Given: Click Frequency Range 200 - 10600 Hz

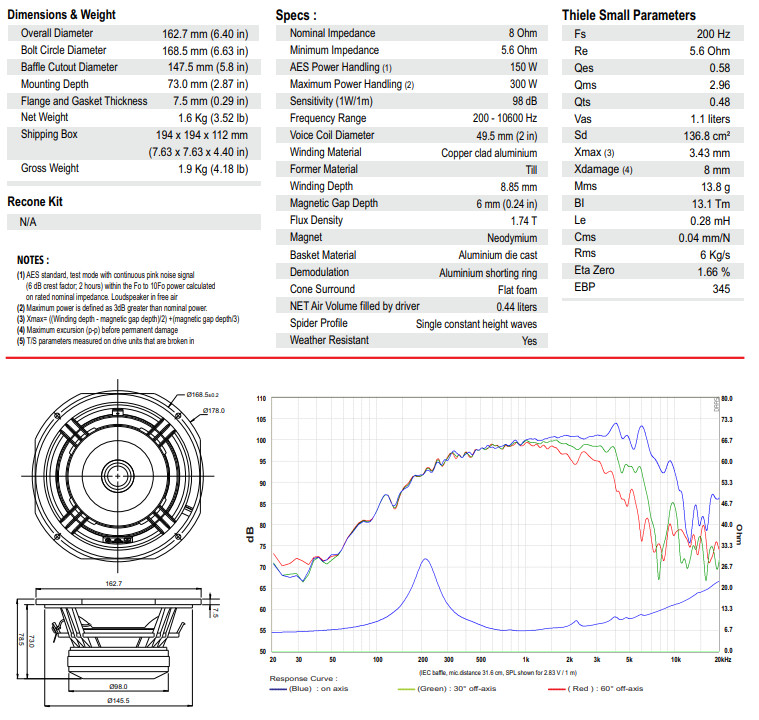Looking at the screenshot, I should pos(505,118).
